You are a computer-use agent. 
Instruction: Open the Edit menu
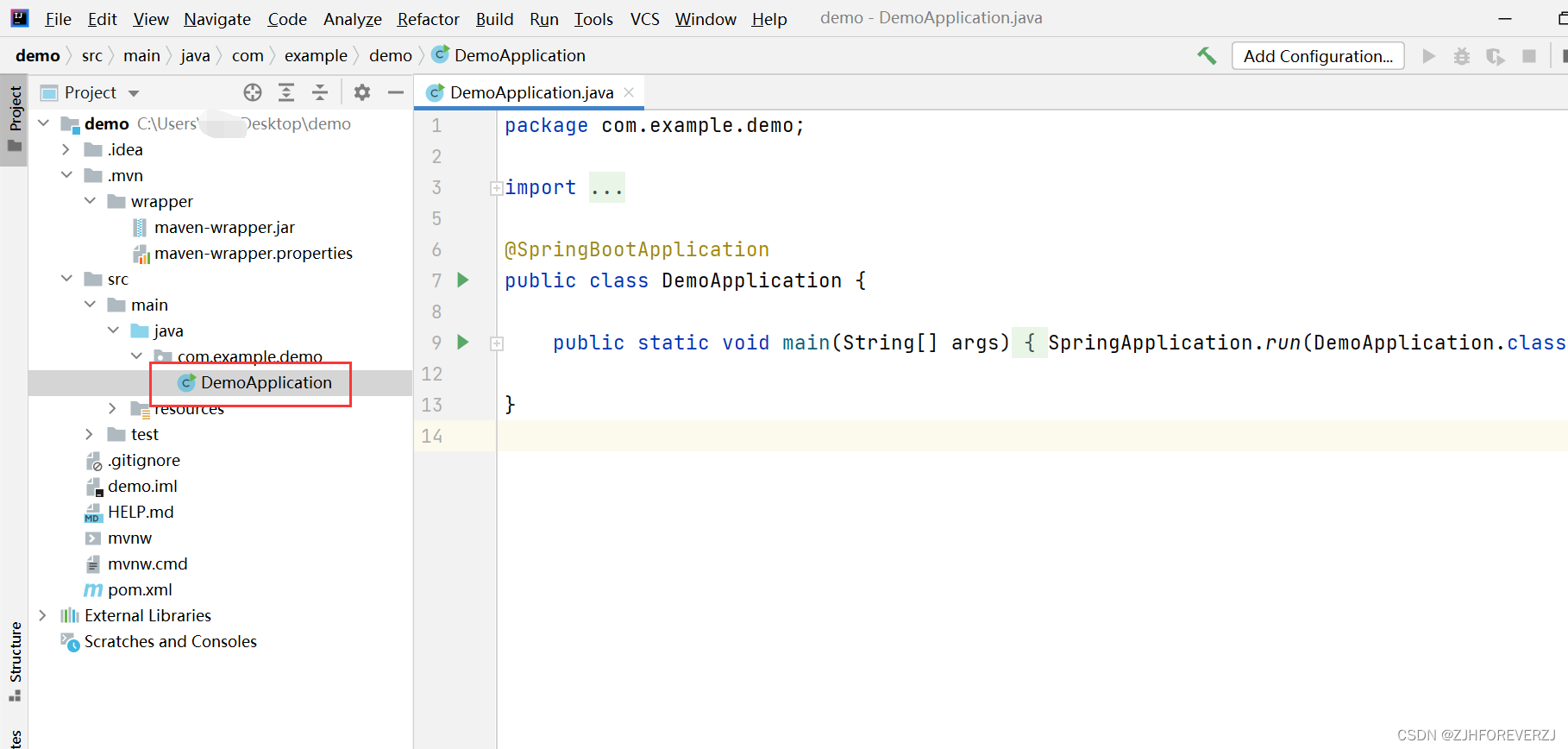coord(103,19)
